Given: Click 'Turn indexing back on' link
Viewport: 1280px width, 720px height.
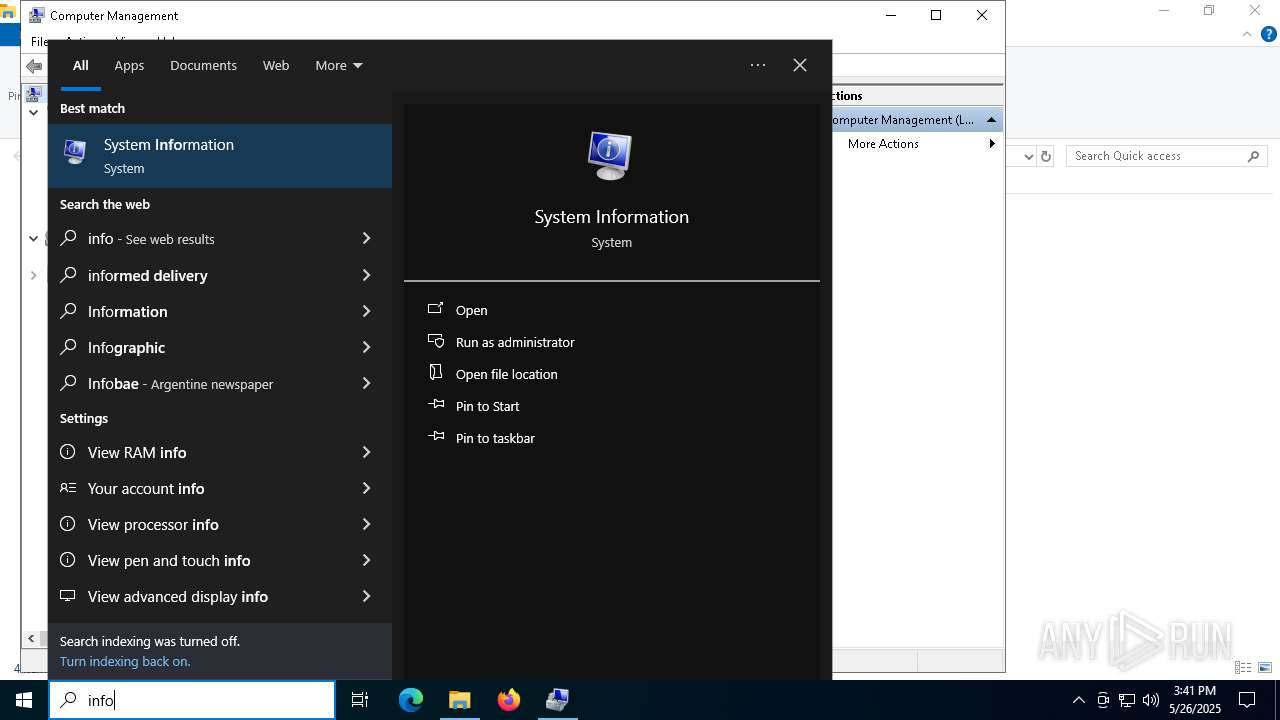Looking at the screenshot, I should pyautogui.click(x=125, y=661).
